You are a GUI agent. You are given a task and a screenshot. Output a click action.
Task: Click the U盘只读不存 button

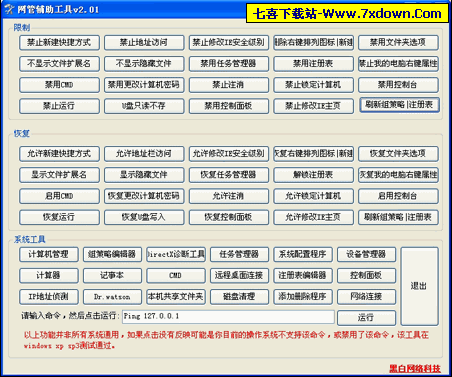point(144,106)
